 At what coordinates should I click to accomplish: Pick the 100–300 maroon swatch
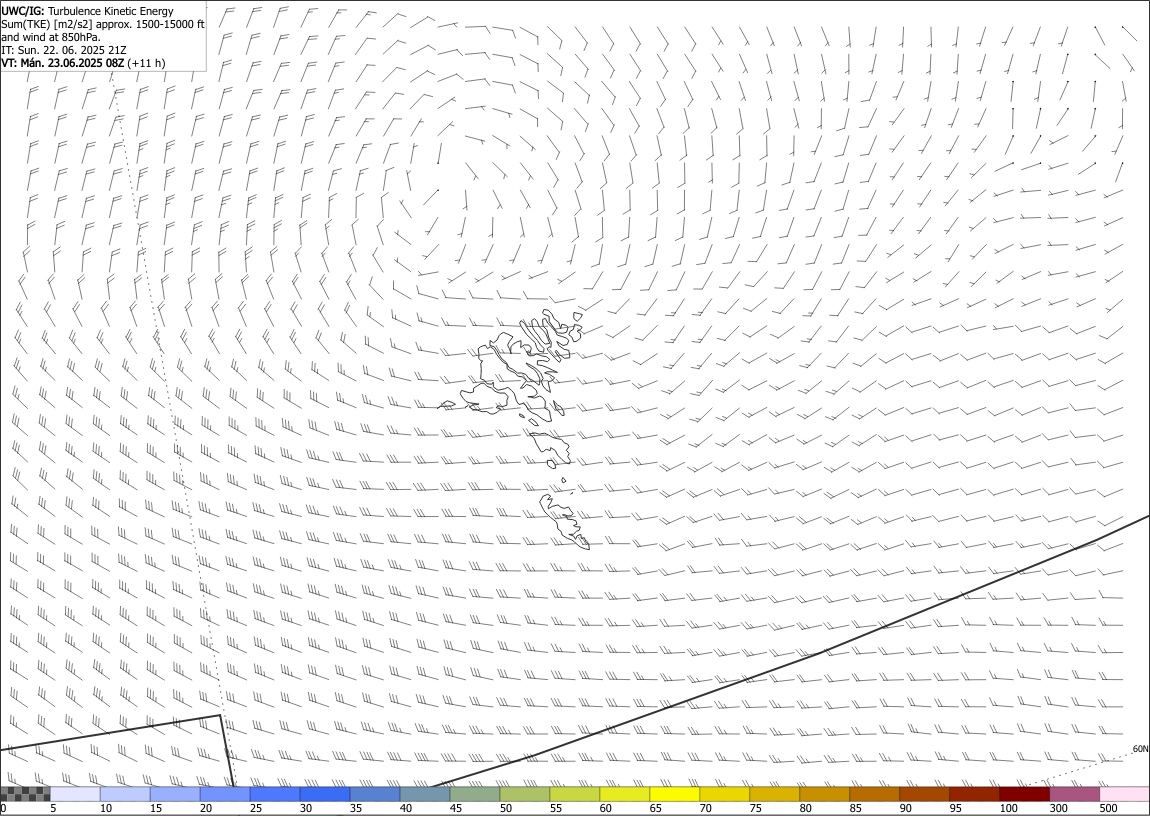click(x=1024, y=794)
